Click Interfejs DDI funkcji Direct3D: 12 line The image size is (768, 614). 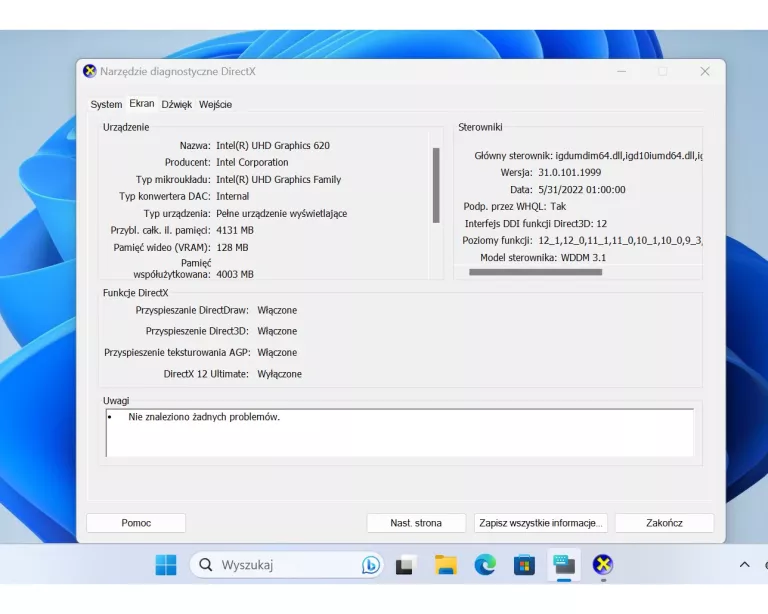(x=536, y=224)
